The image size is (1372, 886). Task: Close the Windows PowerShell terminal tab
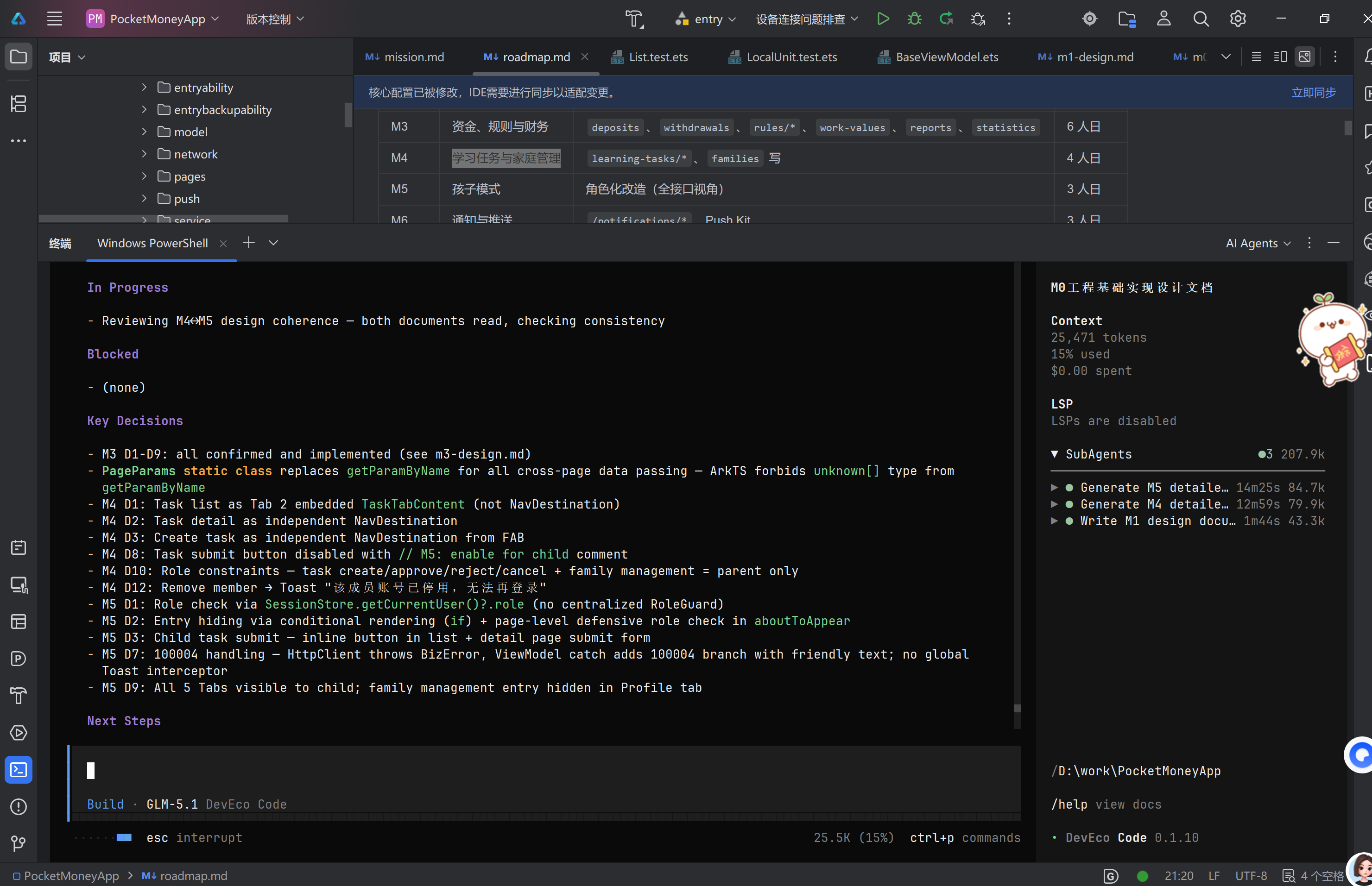(x=223, y=243)
